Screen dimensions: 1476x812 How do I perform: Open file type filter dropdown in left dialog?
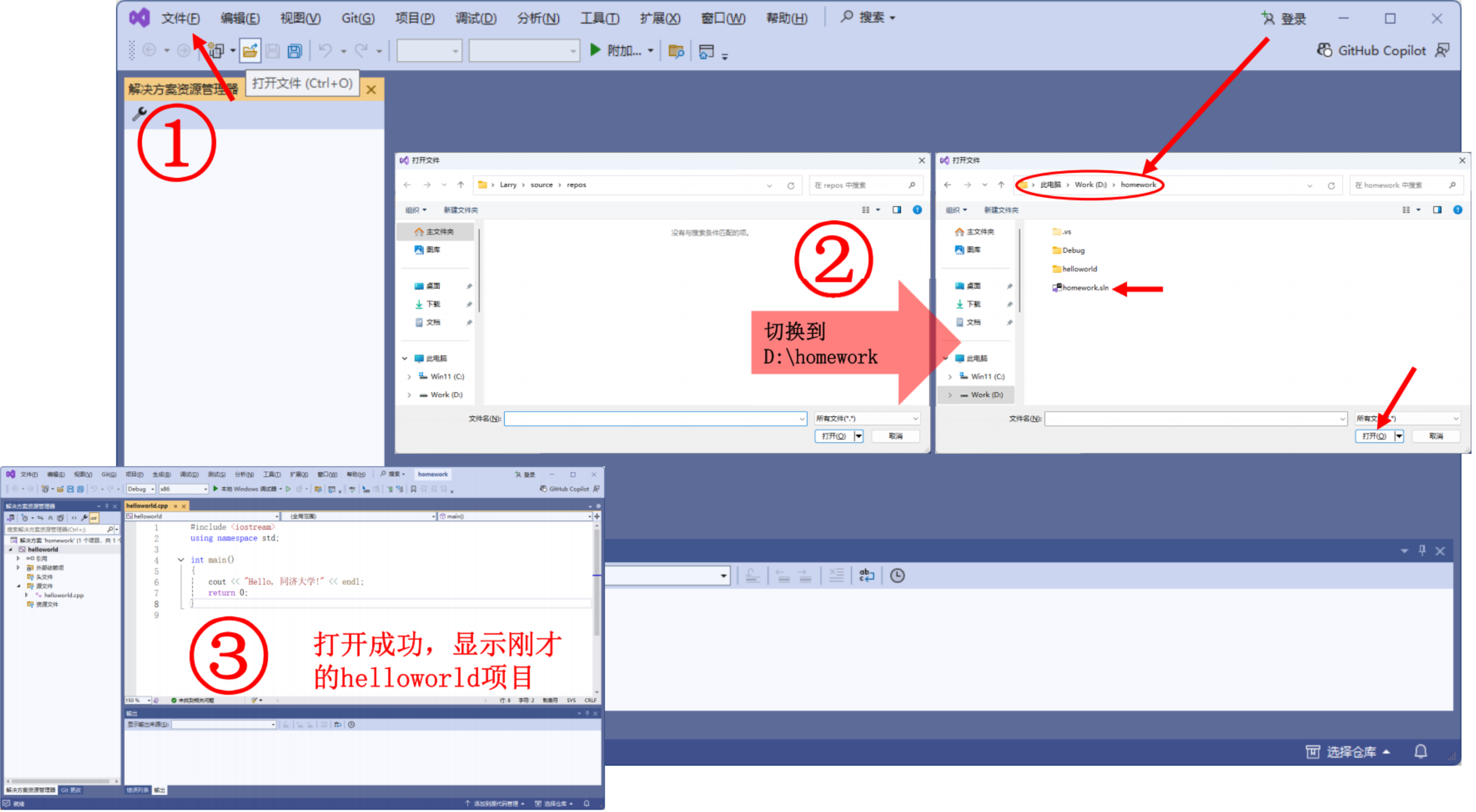(868, 419)
